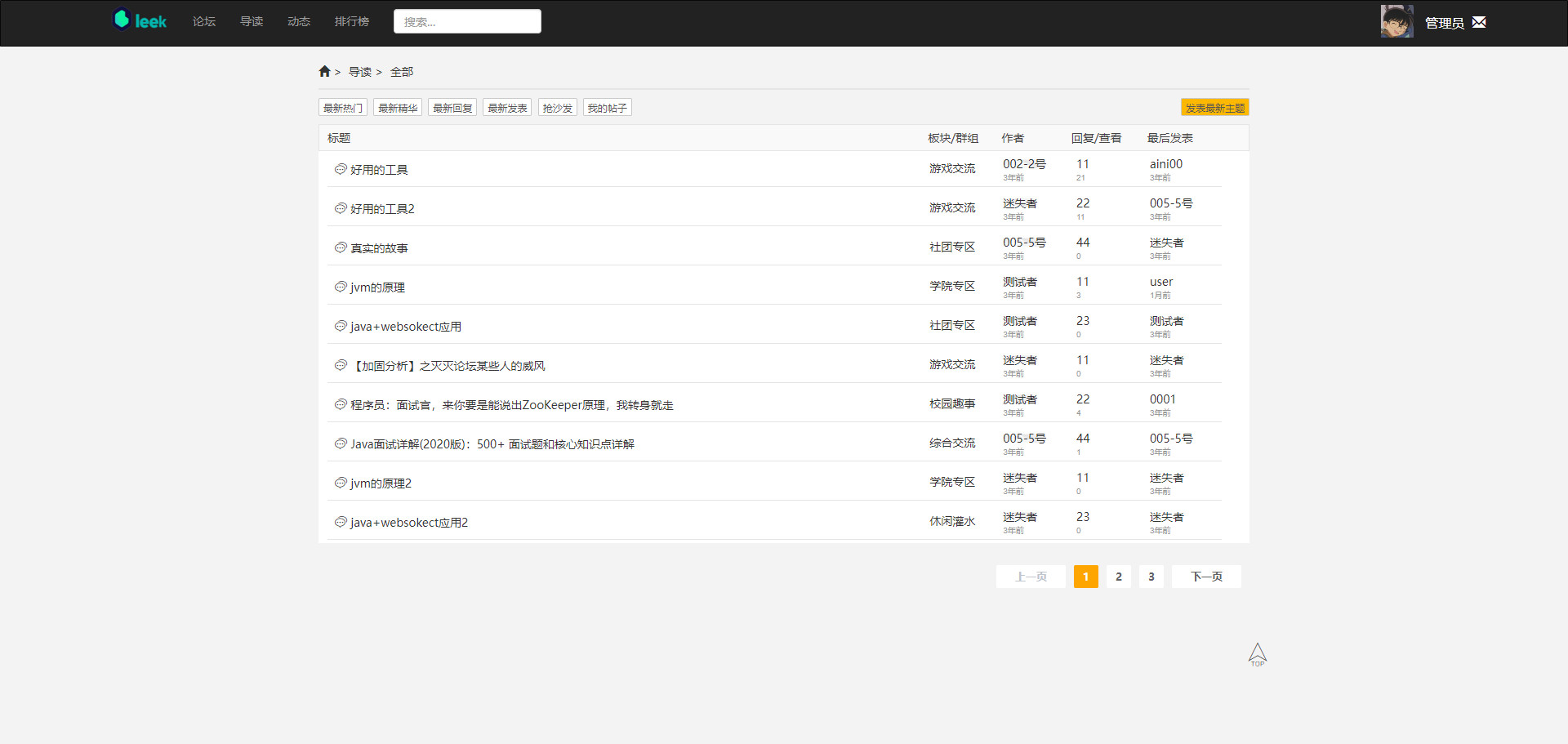Open the post jvm的原理
1568x744 pixels.
pyautogui.click(x=377, y=287)
